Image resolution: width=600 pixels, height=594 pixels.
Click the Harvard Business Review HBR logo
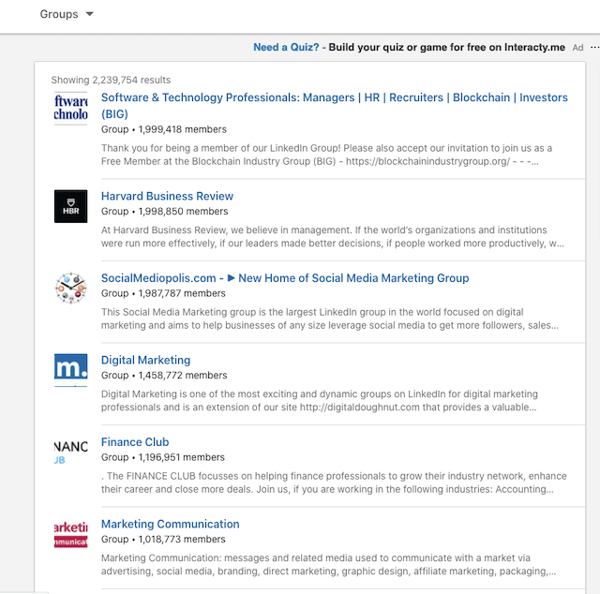(x=71, y=206)
